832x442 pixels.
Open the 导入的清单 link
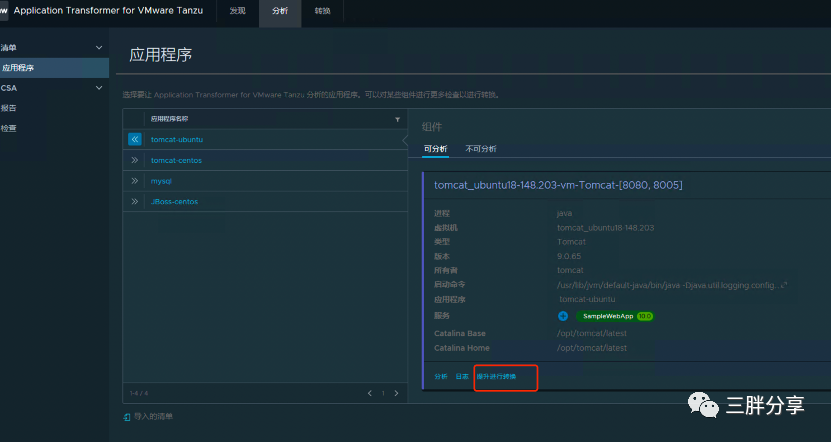tap(153, 417)
